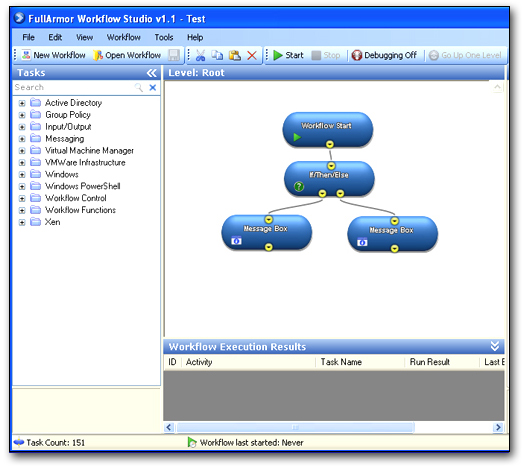The width and height of the screenshot is (526, 470).
Task: Select the If/Then/Else node
Action: 329,179
